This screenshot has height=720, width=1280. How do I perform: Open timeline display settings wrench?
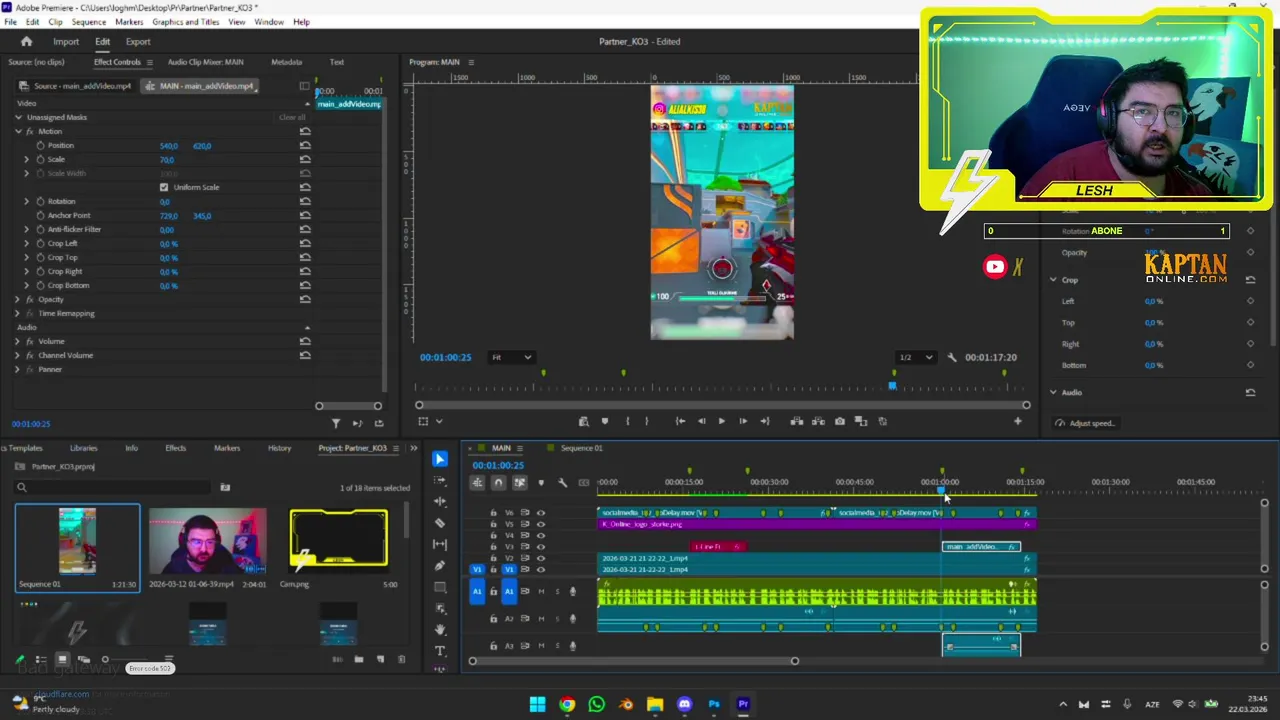click(x=562, y=483)
